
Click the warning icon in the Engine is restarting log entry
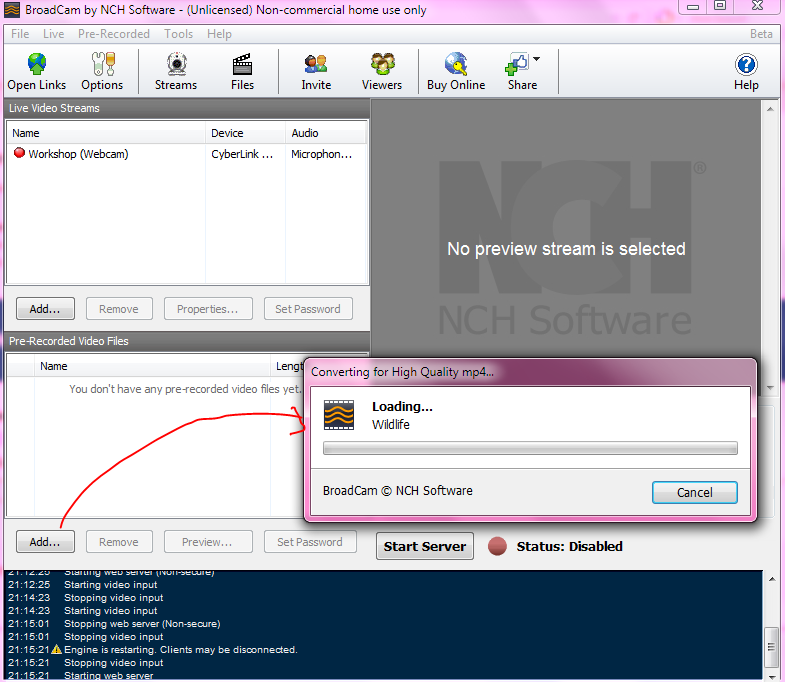point(57,649)
